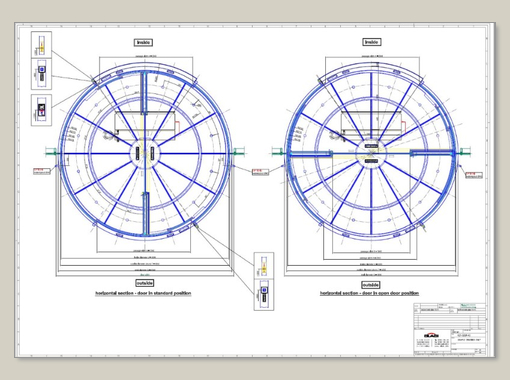Click the company logo in the title block
This screenshot has height=380, width=510.
pyautogui.click(x=431, y=335)
